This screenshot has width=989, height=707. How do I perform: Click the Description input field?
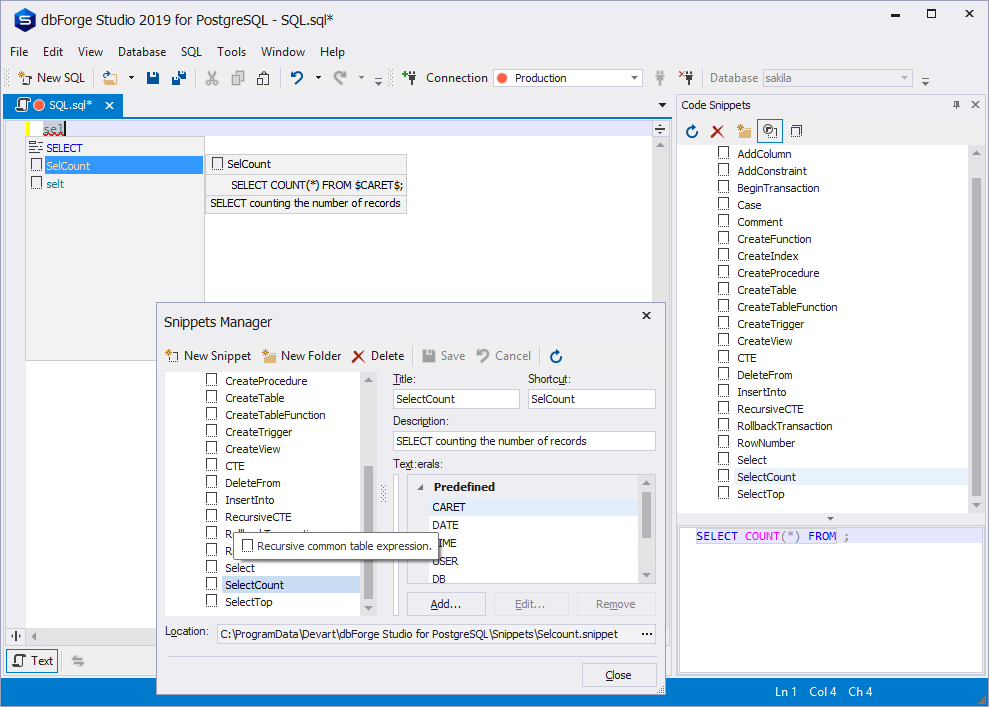[524, 441]
